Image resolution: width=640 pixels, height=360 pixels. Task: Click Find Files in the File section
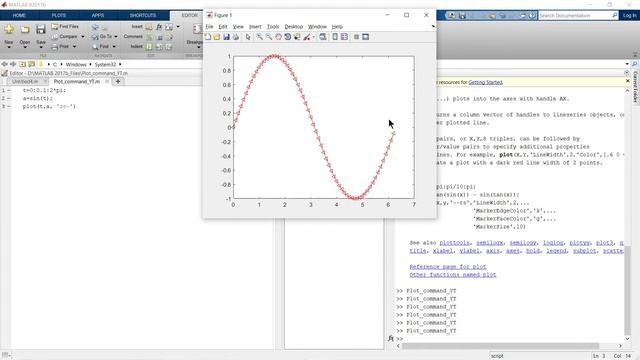click(x=65, y=27)
